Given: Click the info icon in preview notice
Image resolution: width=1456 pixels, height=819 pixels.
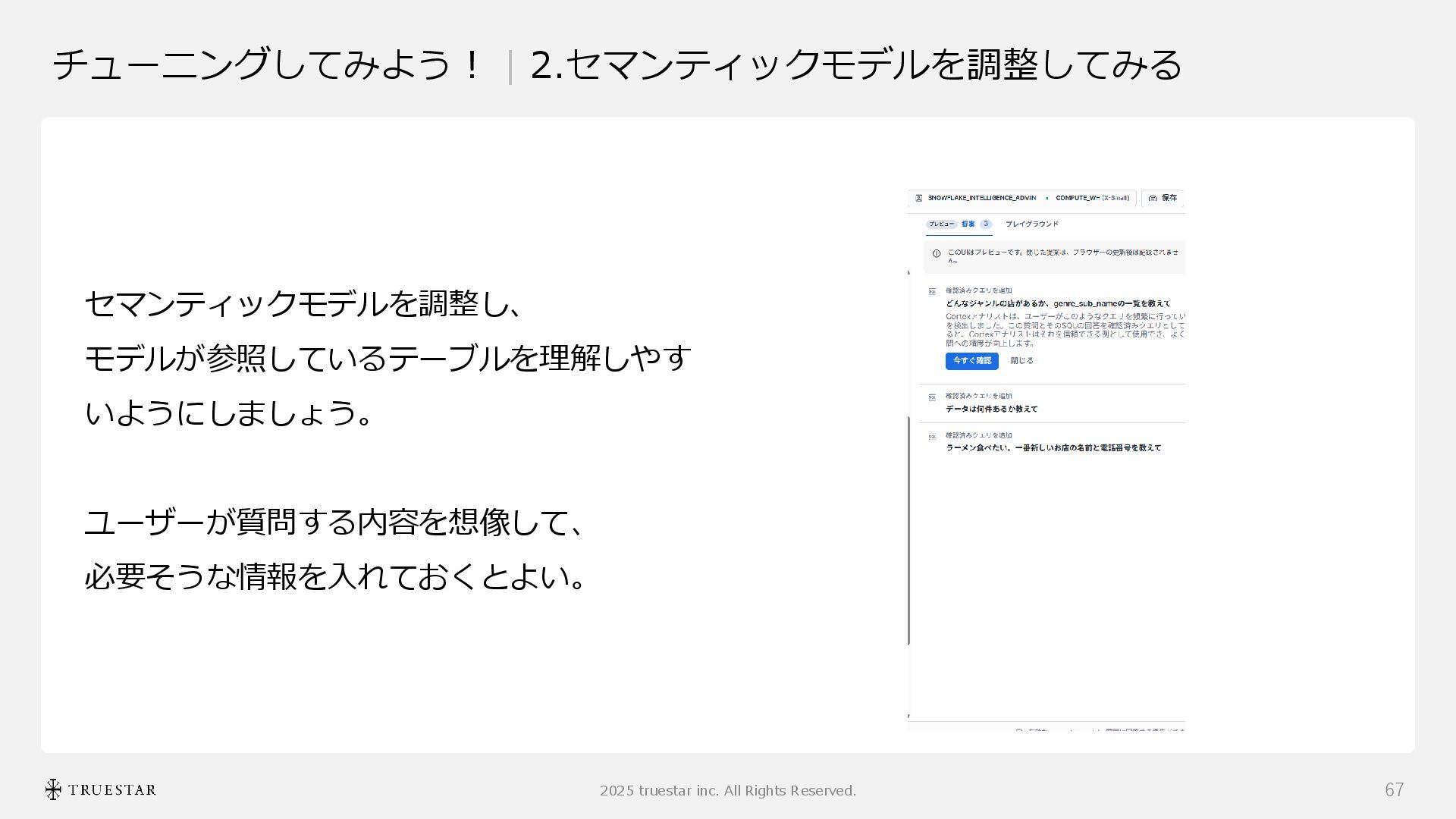Looking at the screenshot, I should 937,254.
